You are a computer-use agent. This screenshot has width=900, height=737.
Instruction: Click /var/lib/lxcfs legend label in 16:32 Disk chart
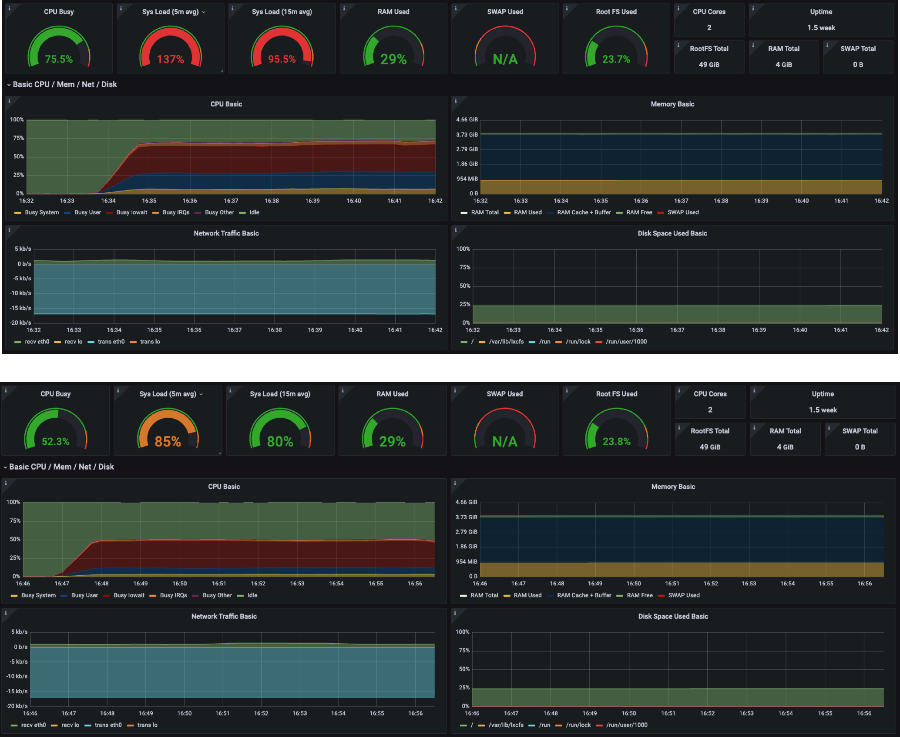point(506,342)
